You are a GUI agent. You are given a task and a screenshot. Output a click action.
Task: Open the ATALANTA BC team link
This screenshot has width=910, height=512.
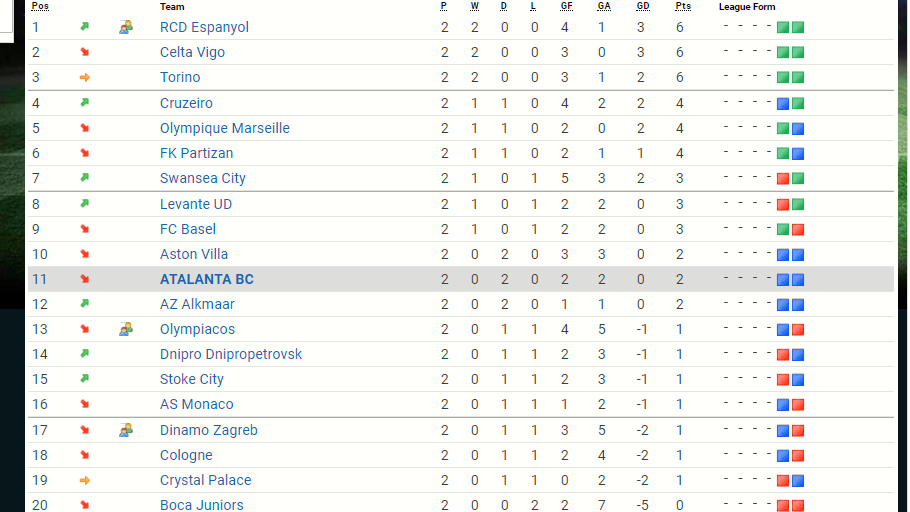[207, 279]
